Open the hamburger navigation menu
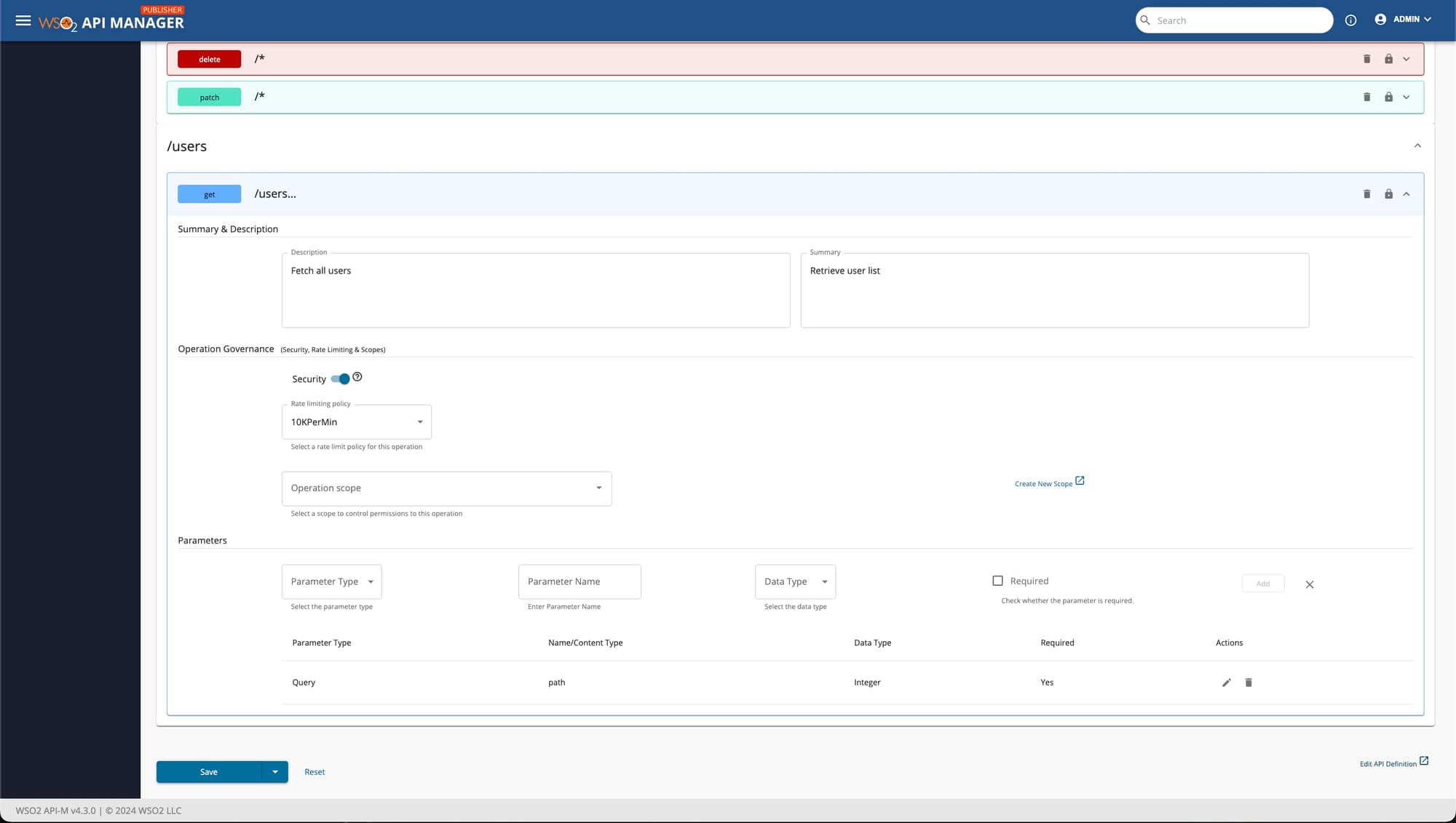 pos(23,20)
